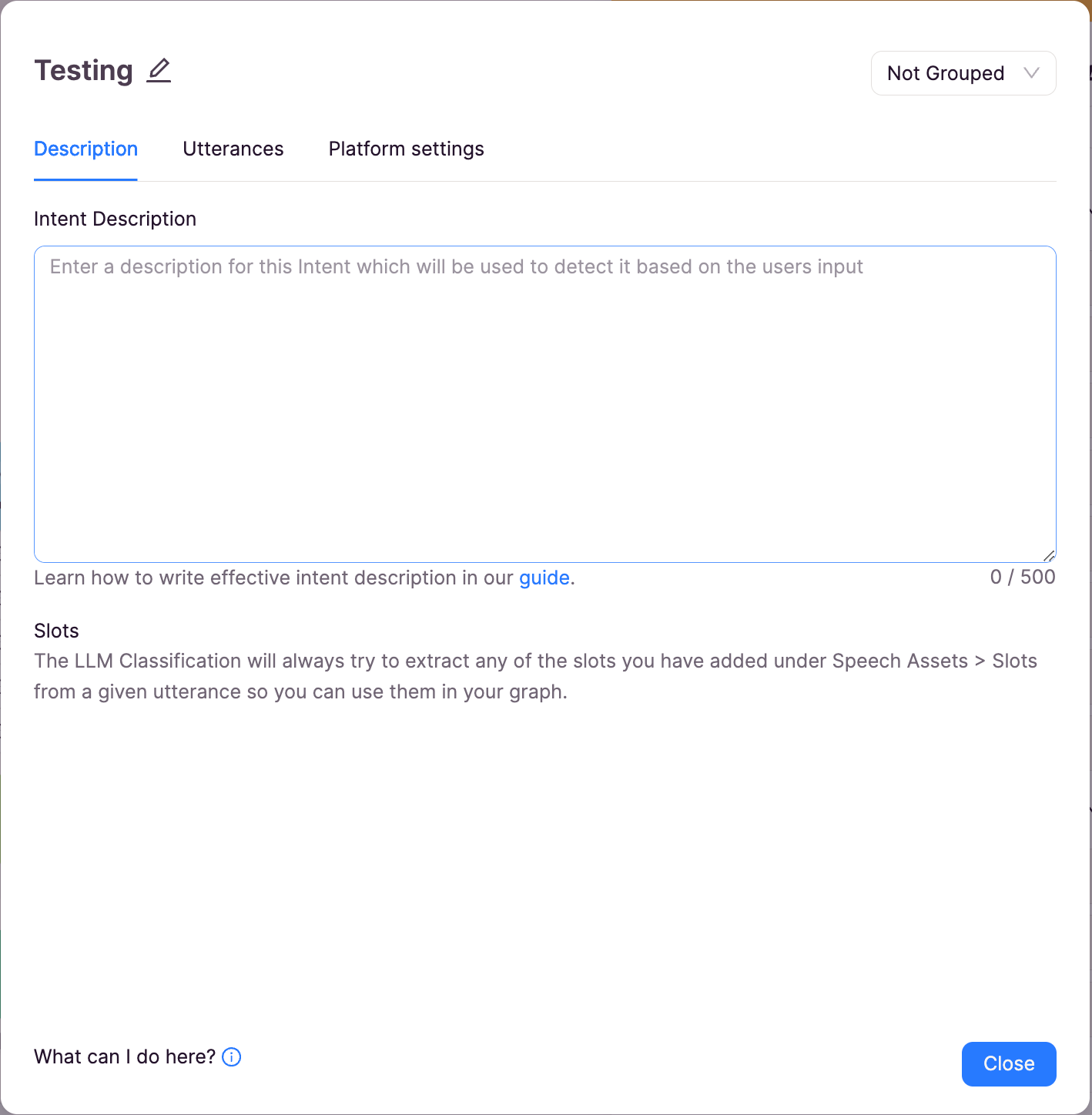The width and height of the screenshot is (1092, 1115).
Task: Switch to the Utterances tab
Action: 233,149
